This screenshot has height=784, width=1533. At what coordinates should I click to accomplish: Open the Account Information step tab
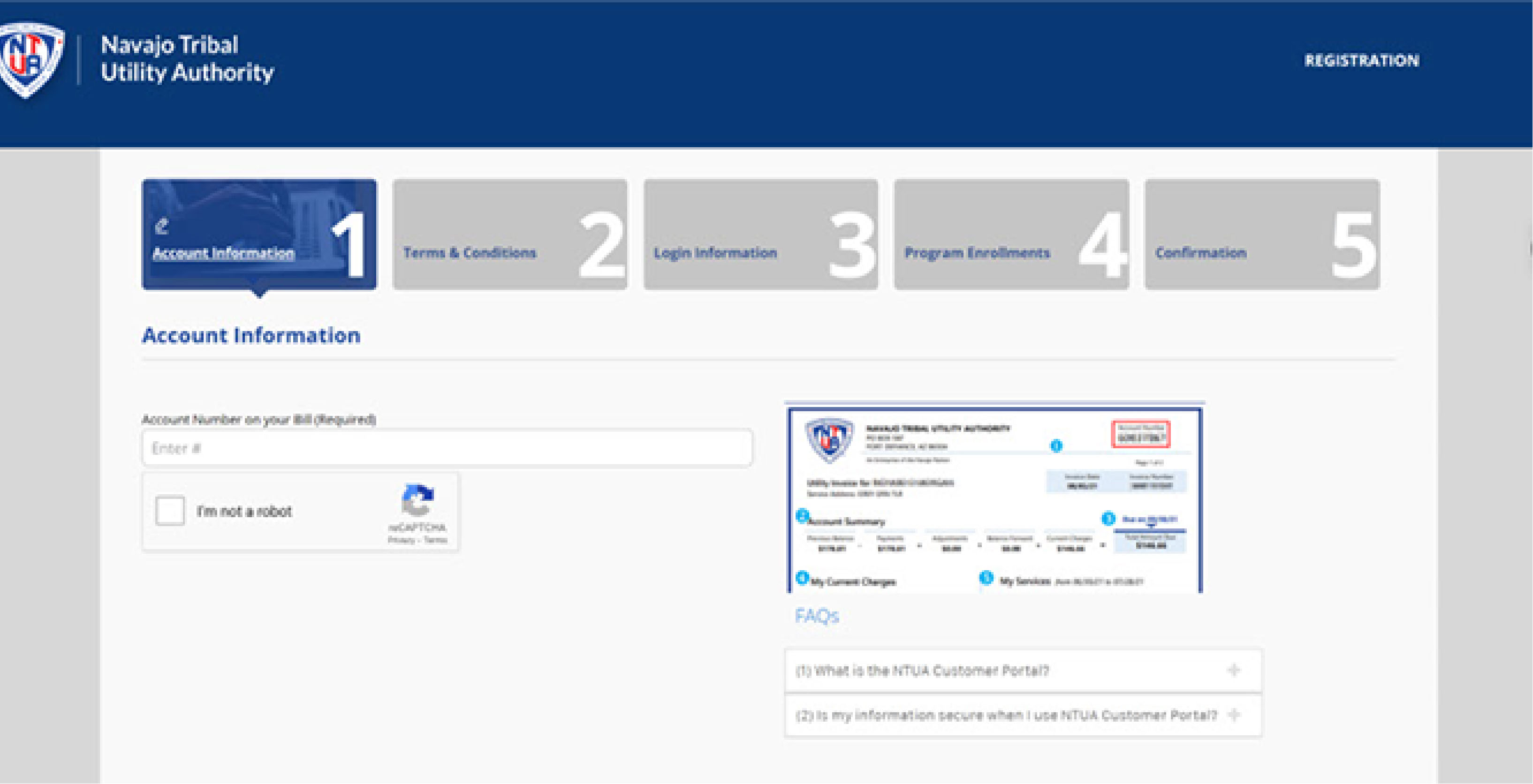tap(224, 253)
